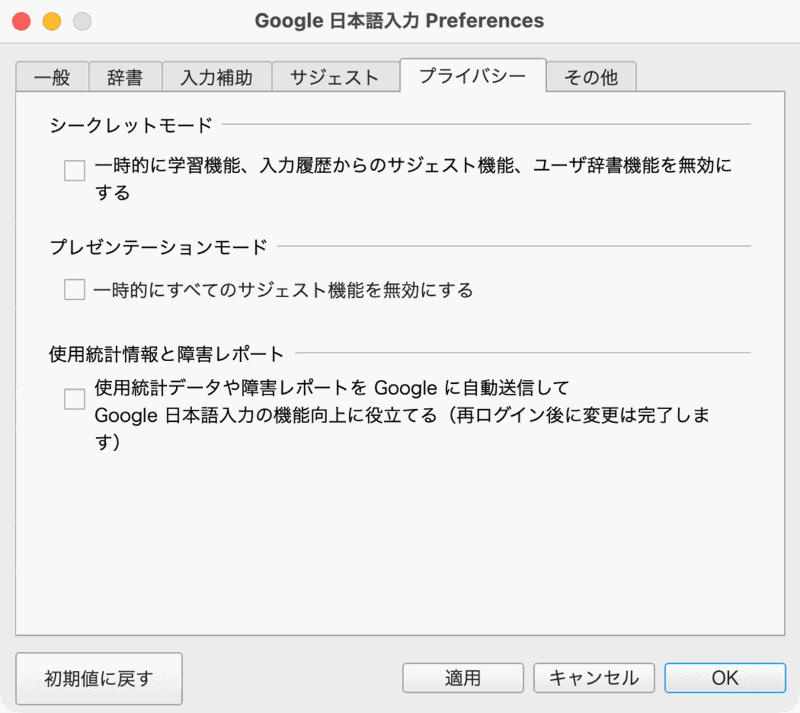The height and width of the screenshot is (713, 800).
Task: Select the 入力補助 tab
Action: pos(217,77)
